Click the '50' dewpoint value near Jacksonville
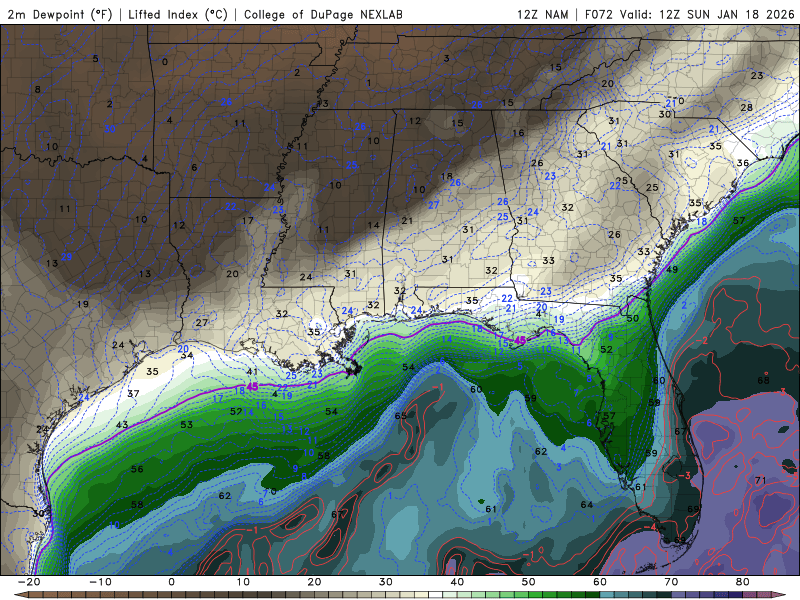The height and width of the screenshot is (600, 800). tap(633, 318)
